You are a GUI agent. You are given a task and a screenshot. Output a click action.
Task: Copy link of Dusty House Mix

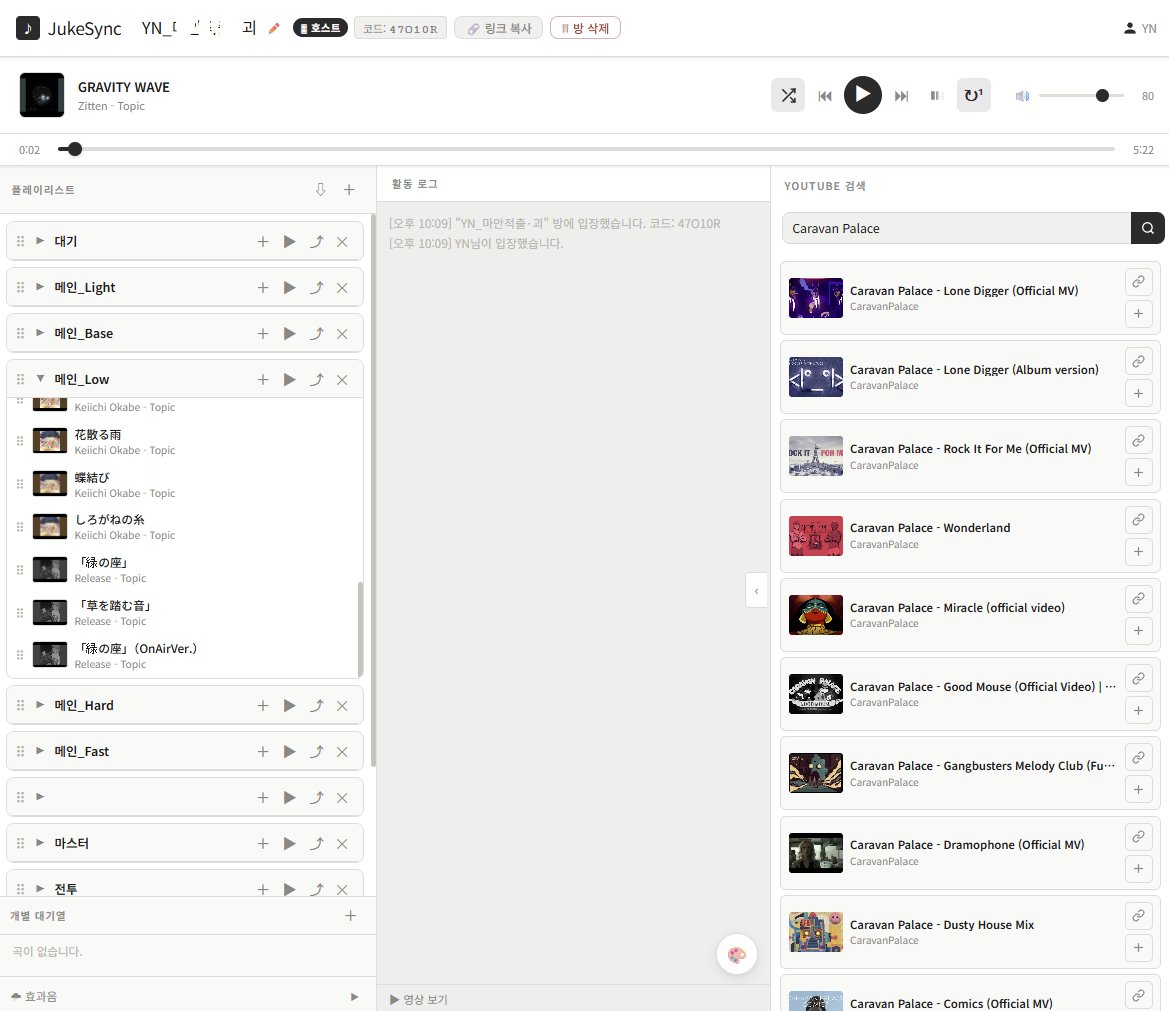click(x=1138, y=916)
